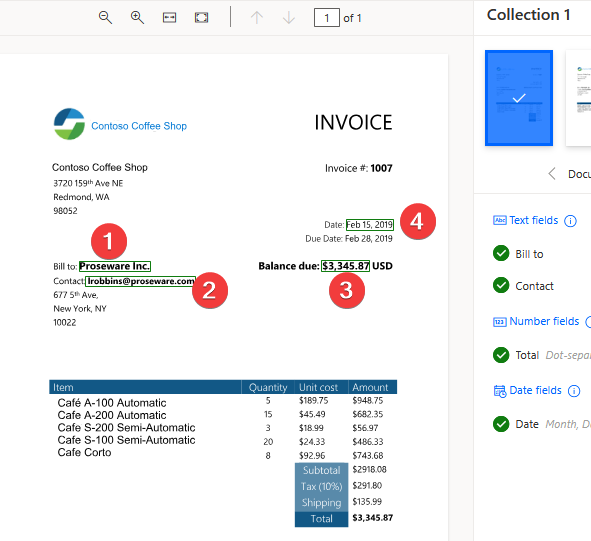Viewport: 591px width, 541px height.
Task: Click the Collection 1 title
Action: pyautogui.click(x=528, y=15)
